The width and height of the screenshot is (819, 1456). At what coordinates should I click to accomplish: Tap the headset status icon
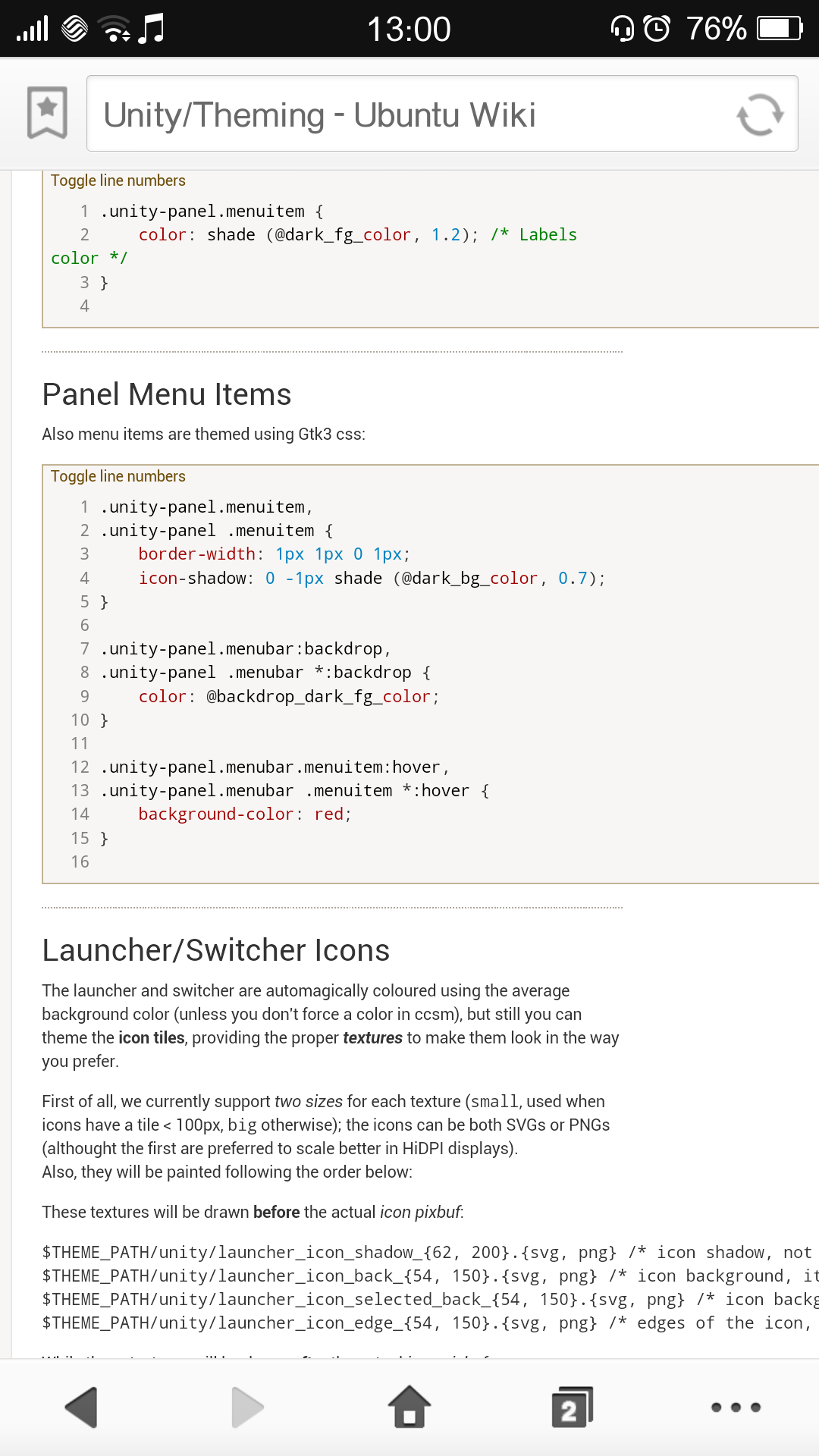pos(623,29)
